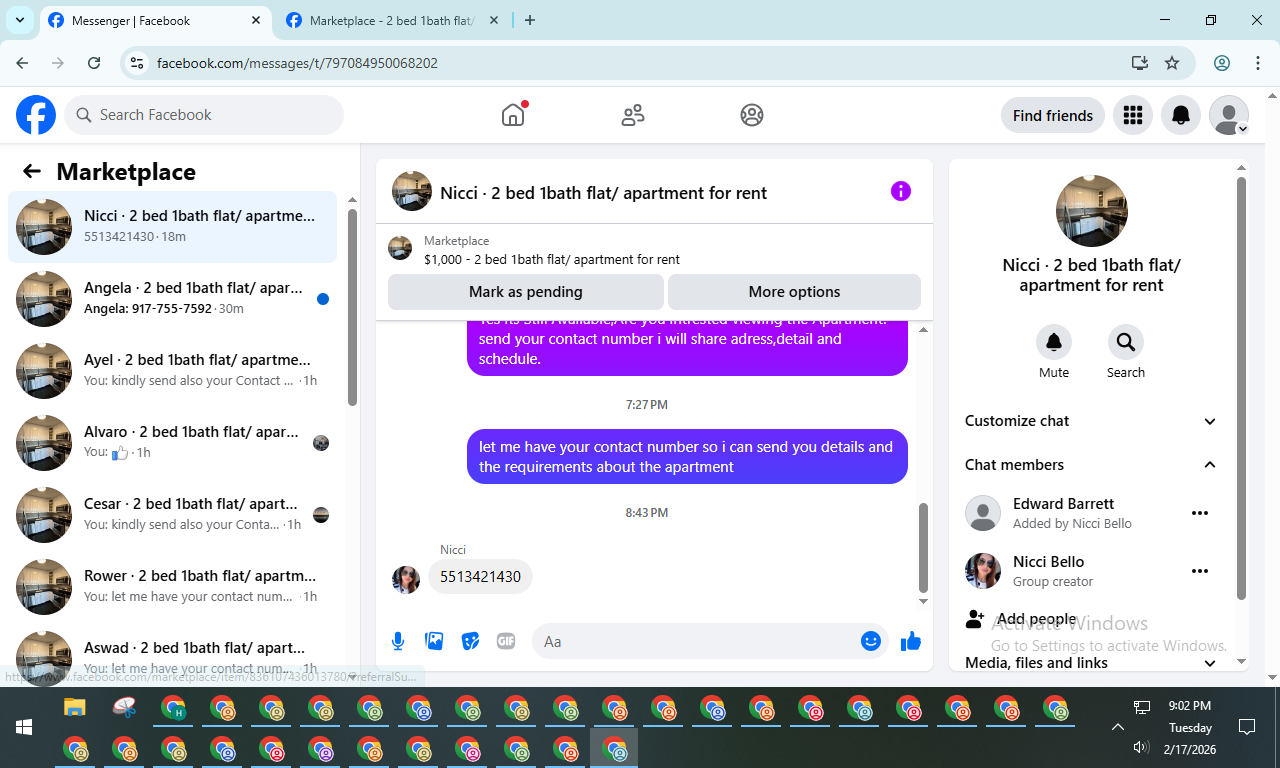Screen dimensions: 1280x768
Task: Open the Notifications bell icon
Action: [x=1181, y=115]
